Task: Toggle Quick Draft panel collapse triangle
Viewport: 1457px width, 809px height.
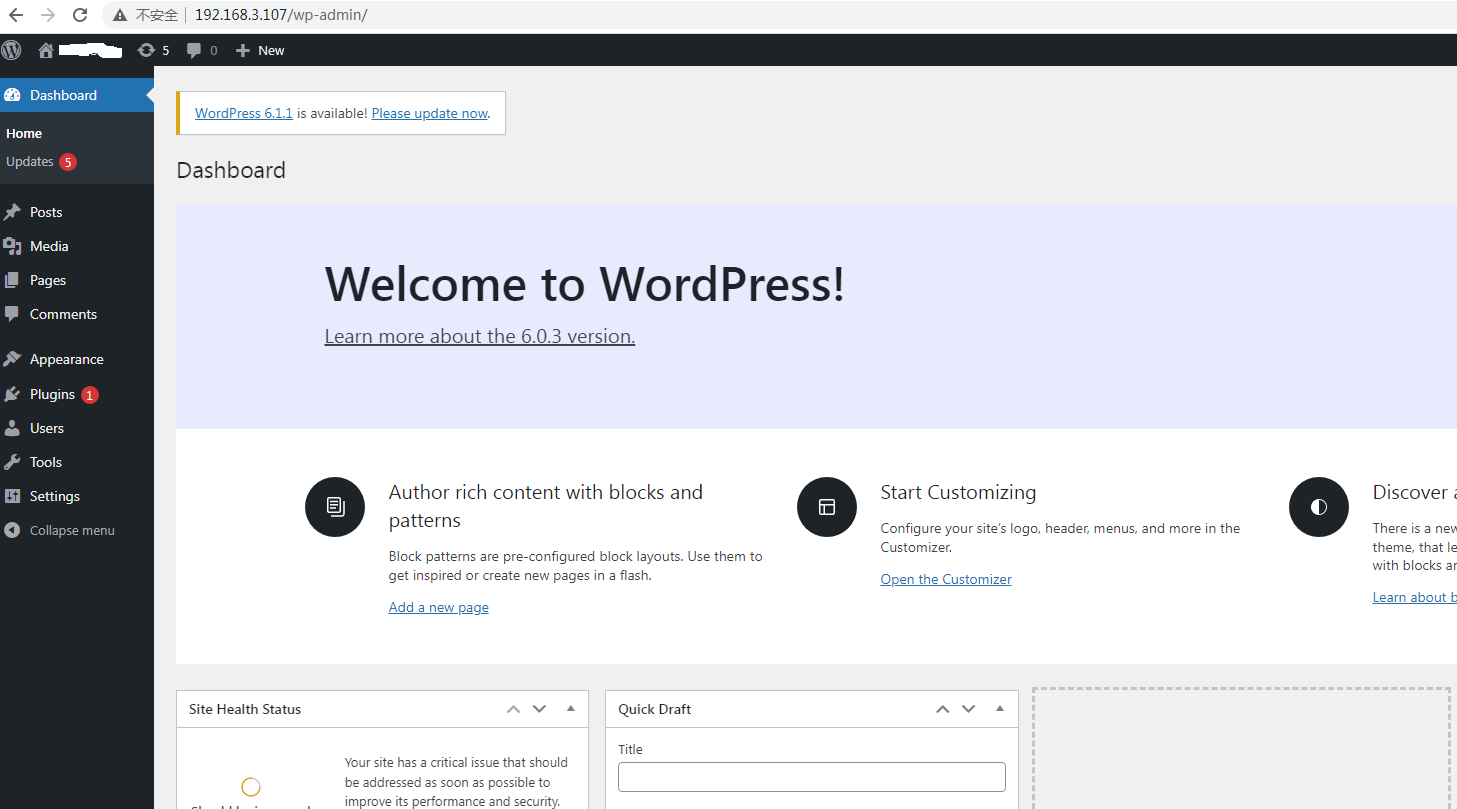Action: coord(1000,709)
